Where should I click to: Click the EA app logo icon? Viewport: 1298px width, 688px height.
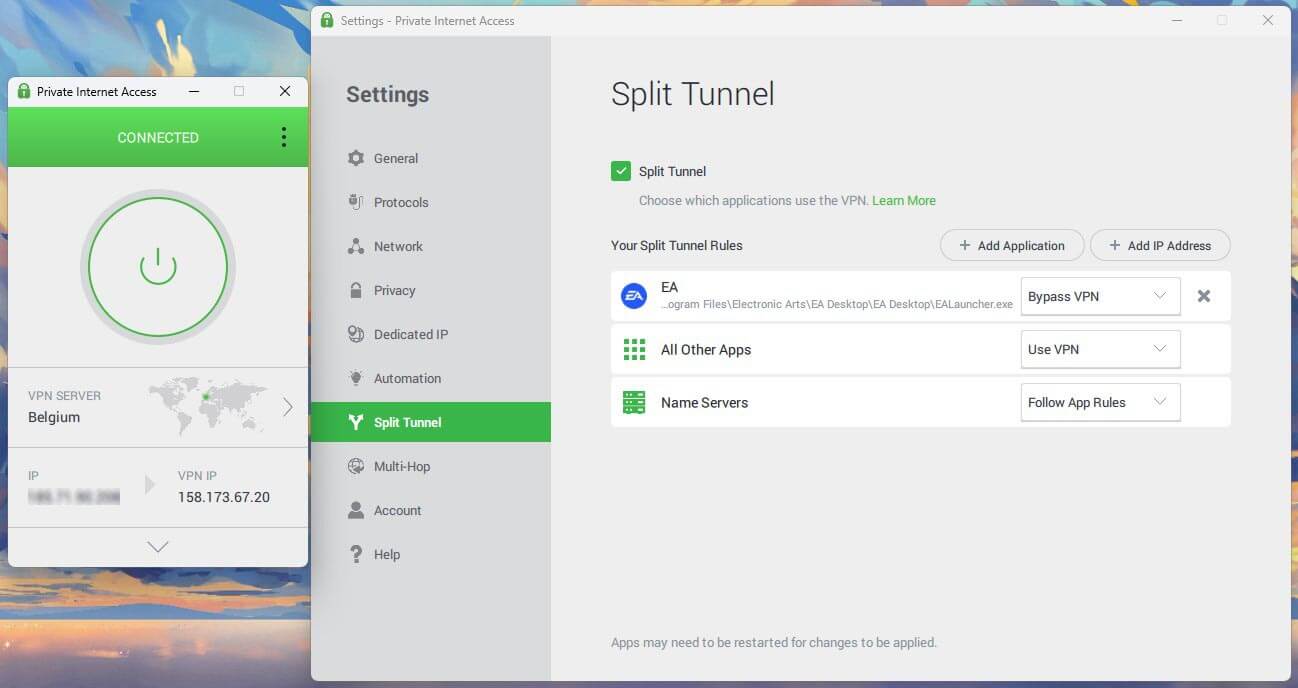tap(634, 296)
